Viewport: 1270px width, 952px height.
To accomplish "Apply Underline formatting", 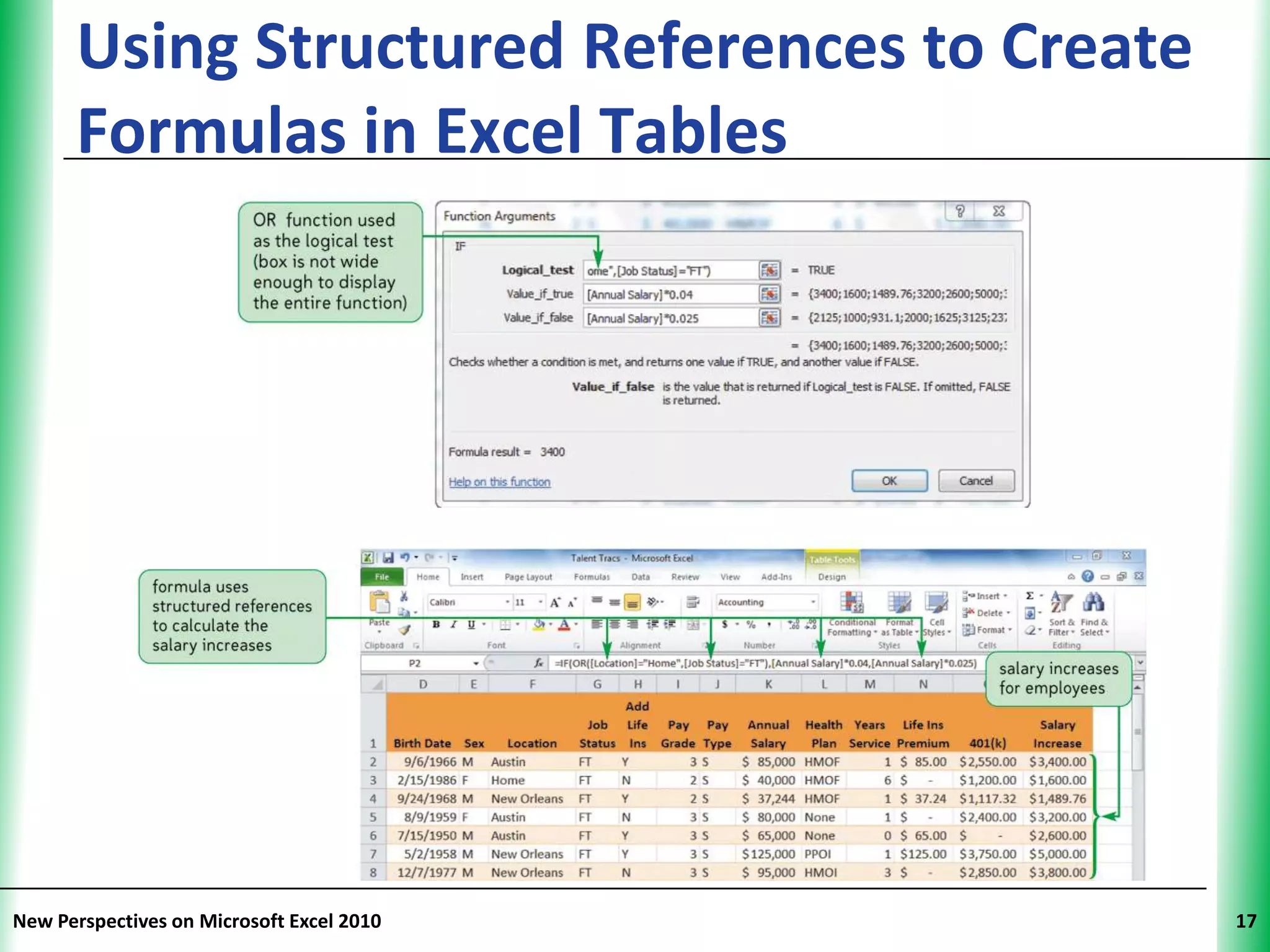I will click(471, 625).
